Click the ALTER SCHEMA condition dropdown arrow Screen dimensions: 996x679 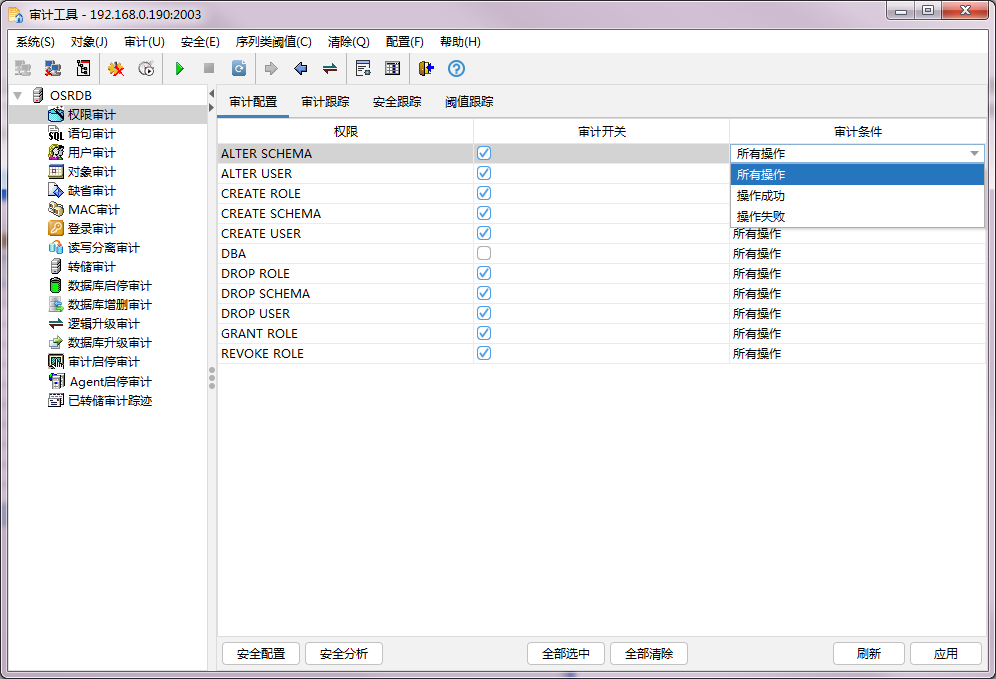coord(974,154)
